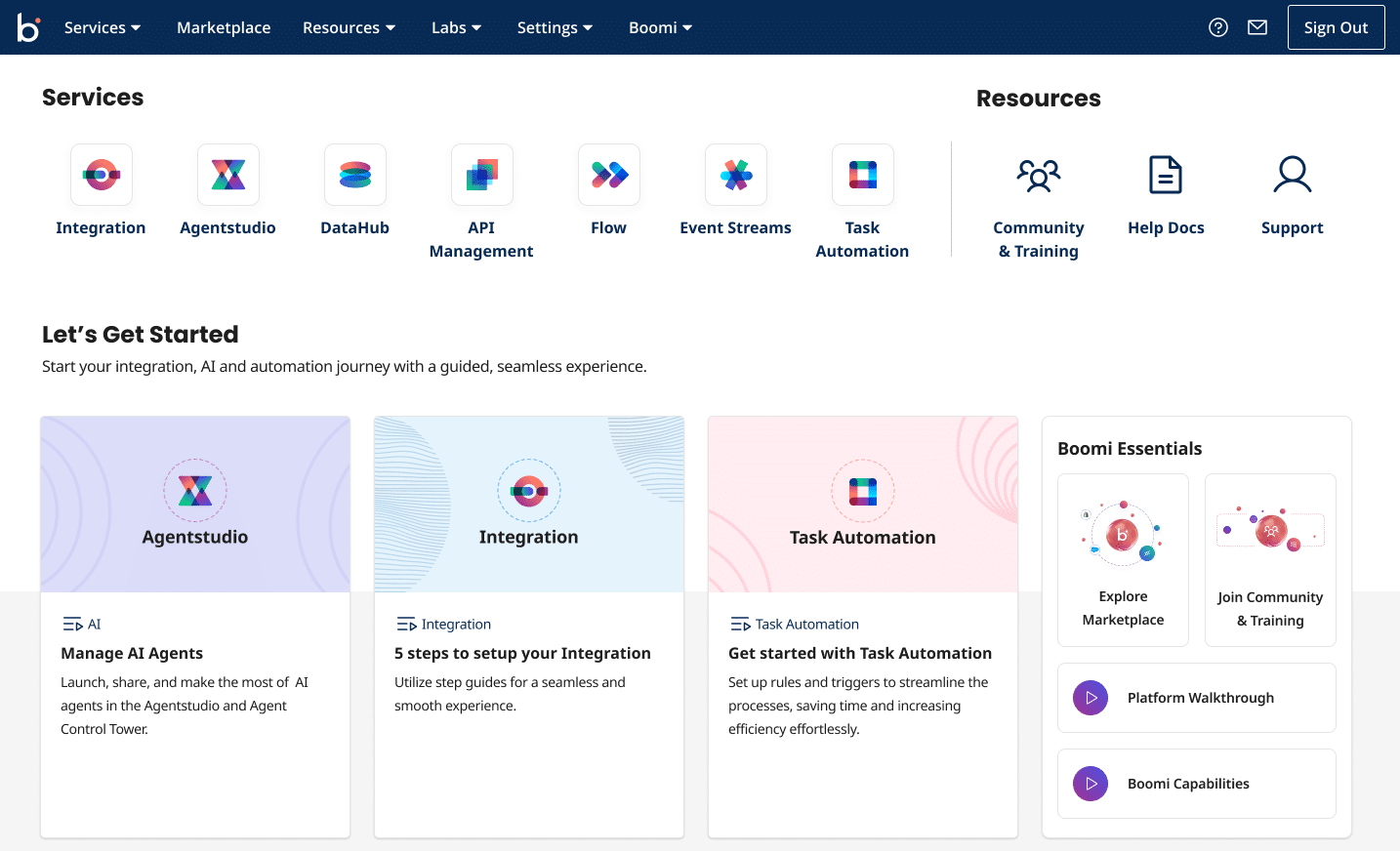Click the Support person icon
The width and height of the screenshot is (1400, 851).
point(1293,175)
